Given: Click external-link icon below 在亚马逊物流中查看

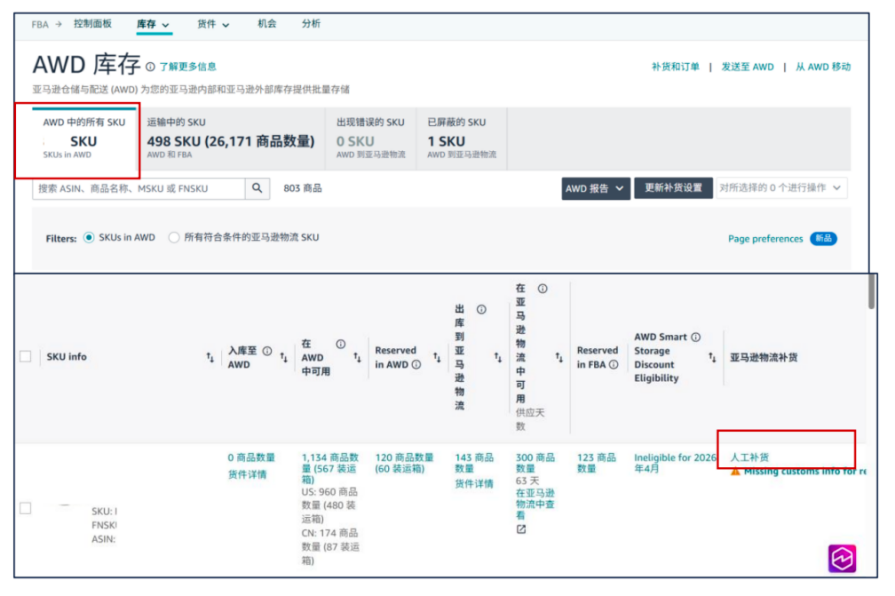Looking at the screenshot, I should pos(521,529).
